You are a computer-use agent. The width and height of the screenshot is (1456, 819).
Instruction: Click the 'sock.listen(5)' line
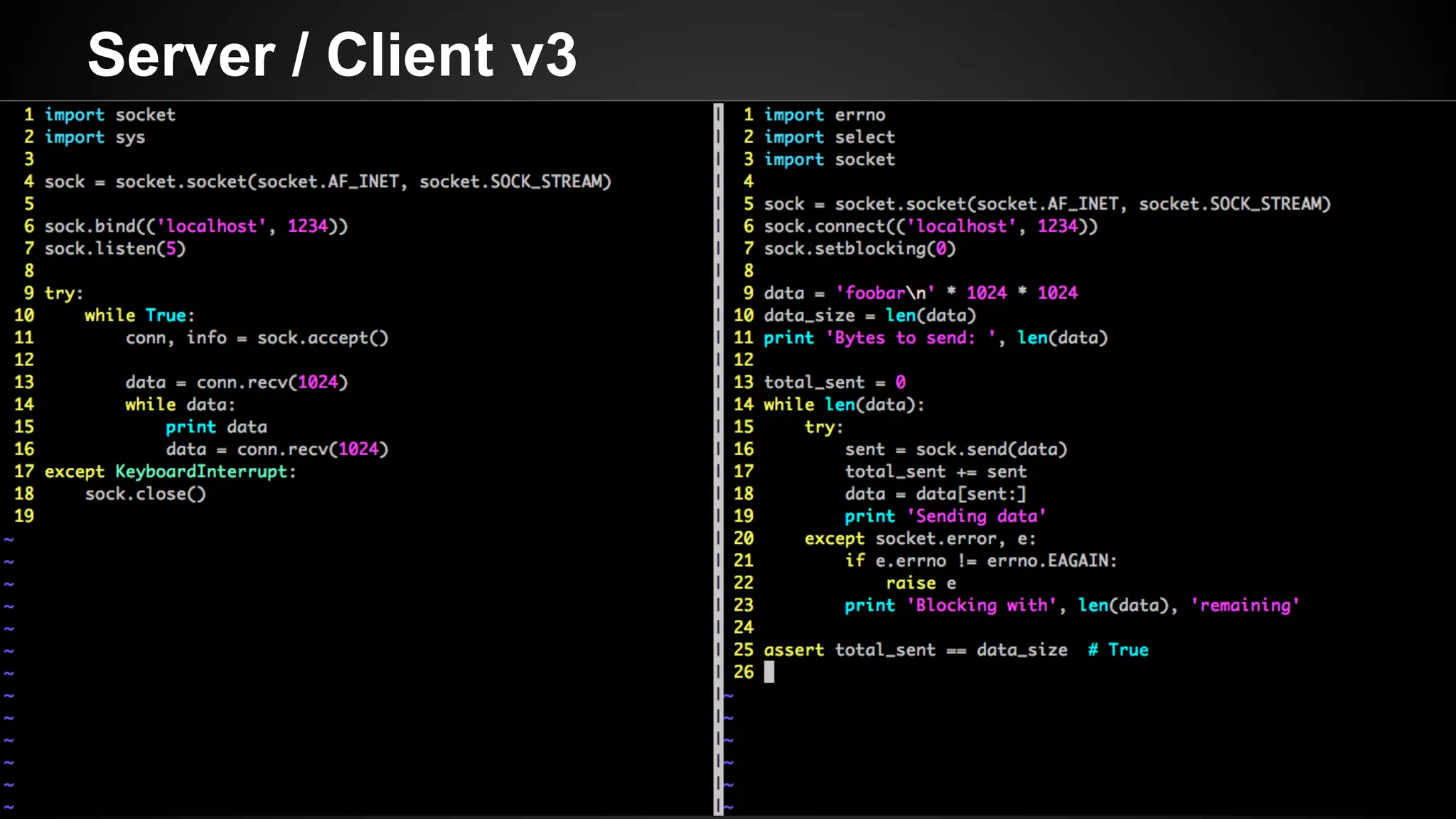pos(115,249)
